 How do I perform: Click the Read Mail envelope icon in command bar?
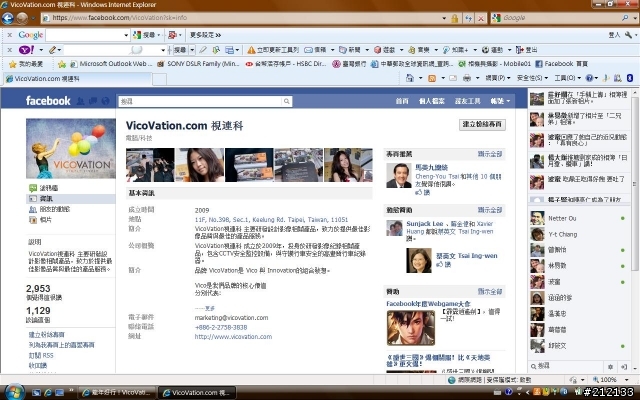coord(453,78)
